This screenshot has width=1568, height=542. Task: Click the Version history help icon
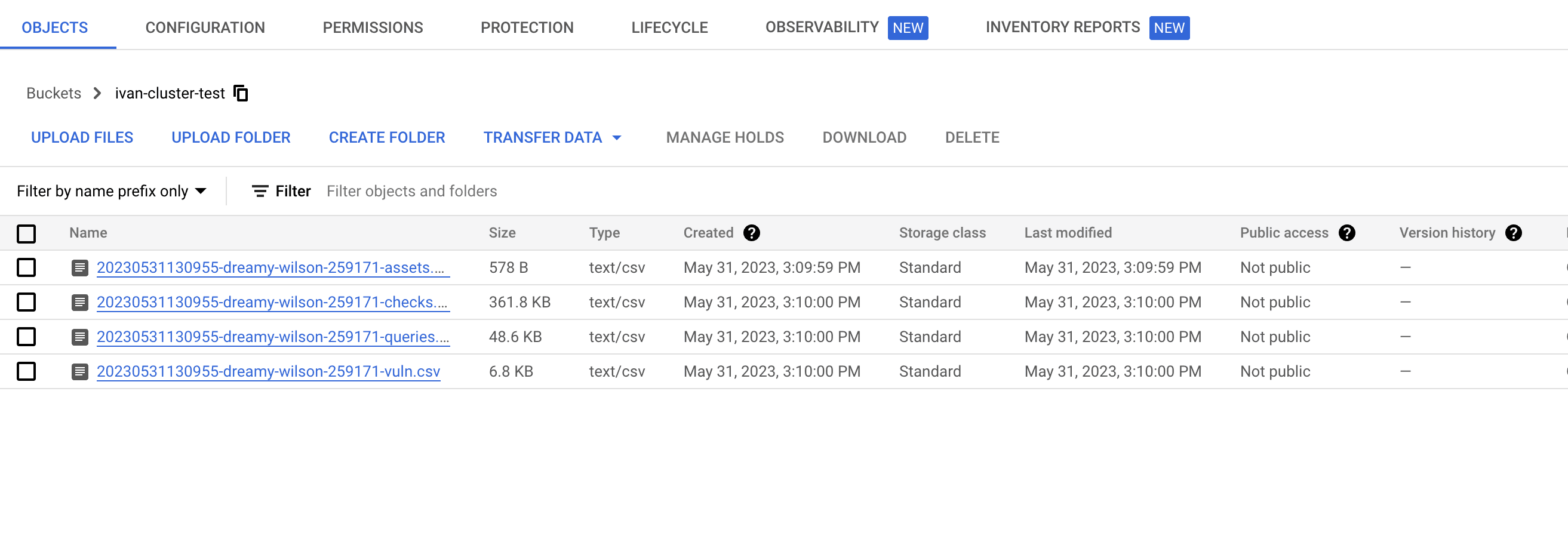(1514, 232)
